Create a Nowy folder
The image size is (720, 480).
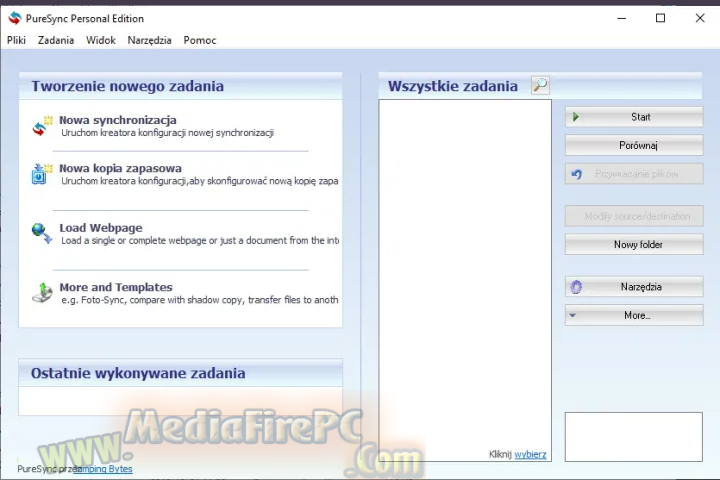pos(634,245)
